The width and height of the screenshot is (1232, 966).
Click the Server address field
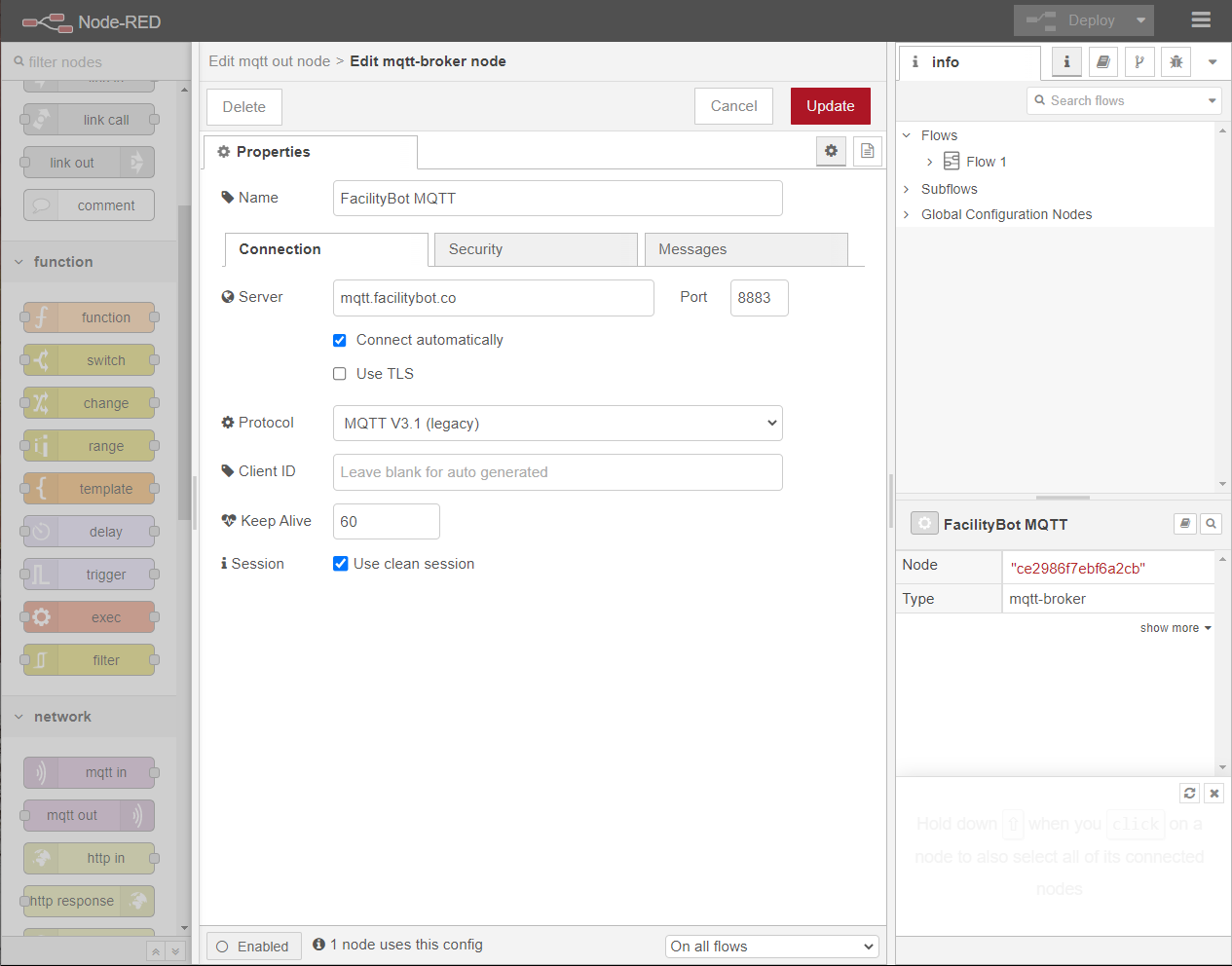click(x=494, y=298)
